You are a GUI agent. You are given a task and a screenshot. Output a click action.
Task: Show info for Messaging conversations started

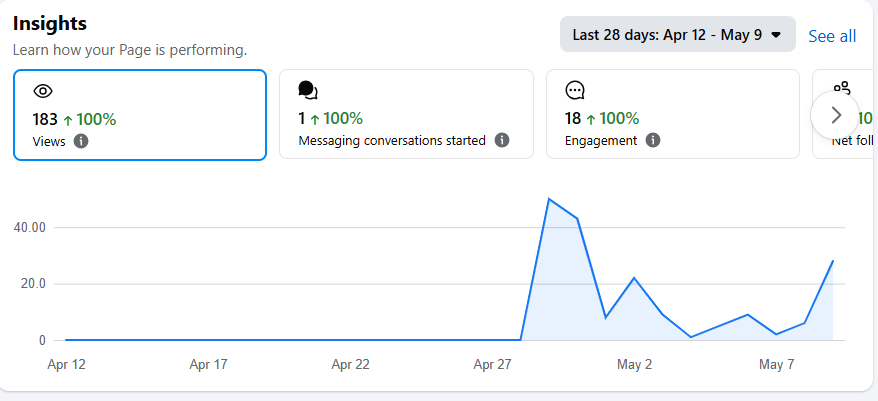coord(502,140)
